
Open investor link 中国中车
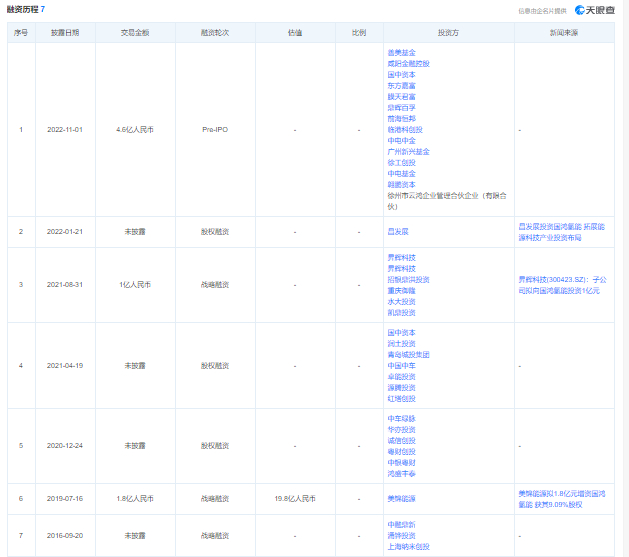pos(401,365)
